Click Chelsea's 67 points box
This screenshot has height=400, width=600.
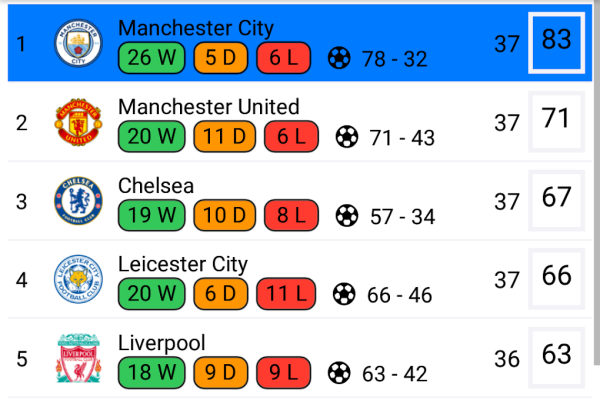pos(556,199)
